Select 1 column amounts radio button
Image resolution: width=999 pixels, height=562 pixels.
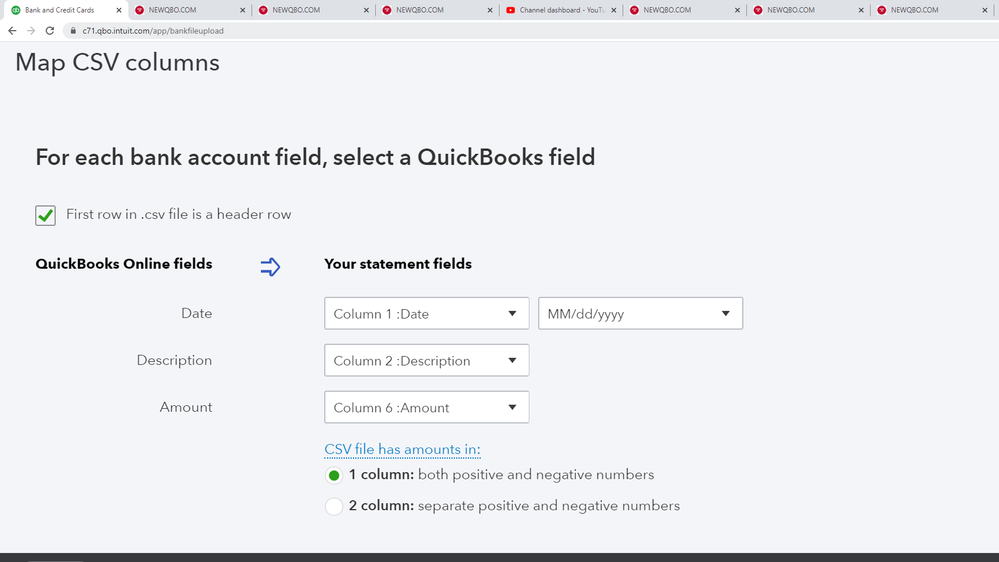click(334, 475)
